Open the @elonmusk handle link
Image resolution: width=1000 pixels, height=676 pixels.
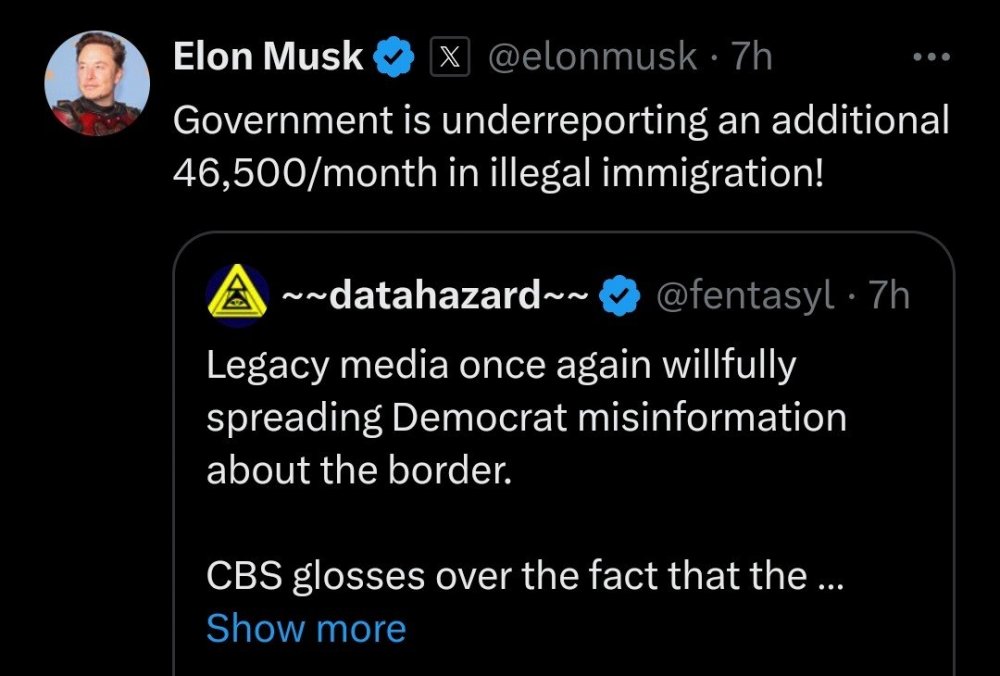(x=591, y=57)
